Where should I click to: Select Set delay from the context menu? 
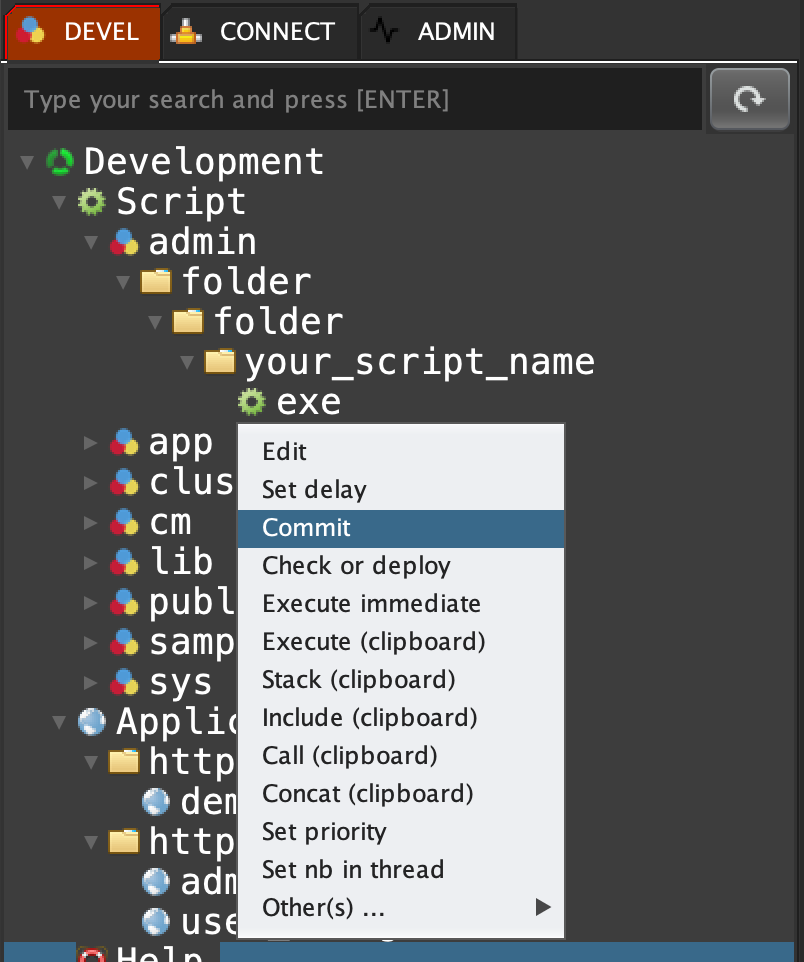[x=314, y=490]
